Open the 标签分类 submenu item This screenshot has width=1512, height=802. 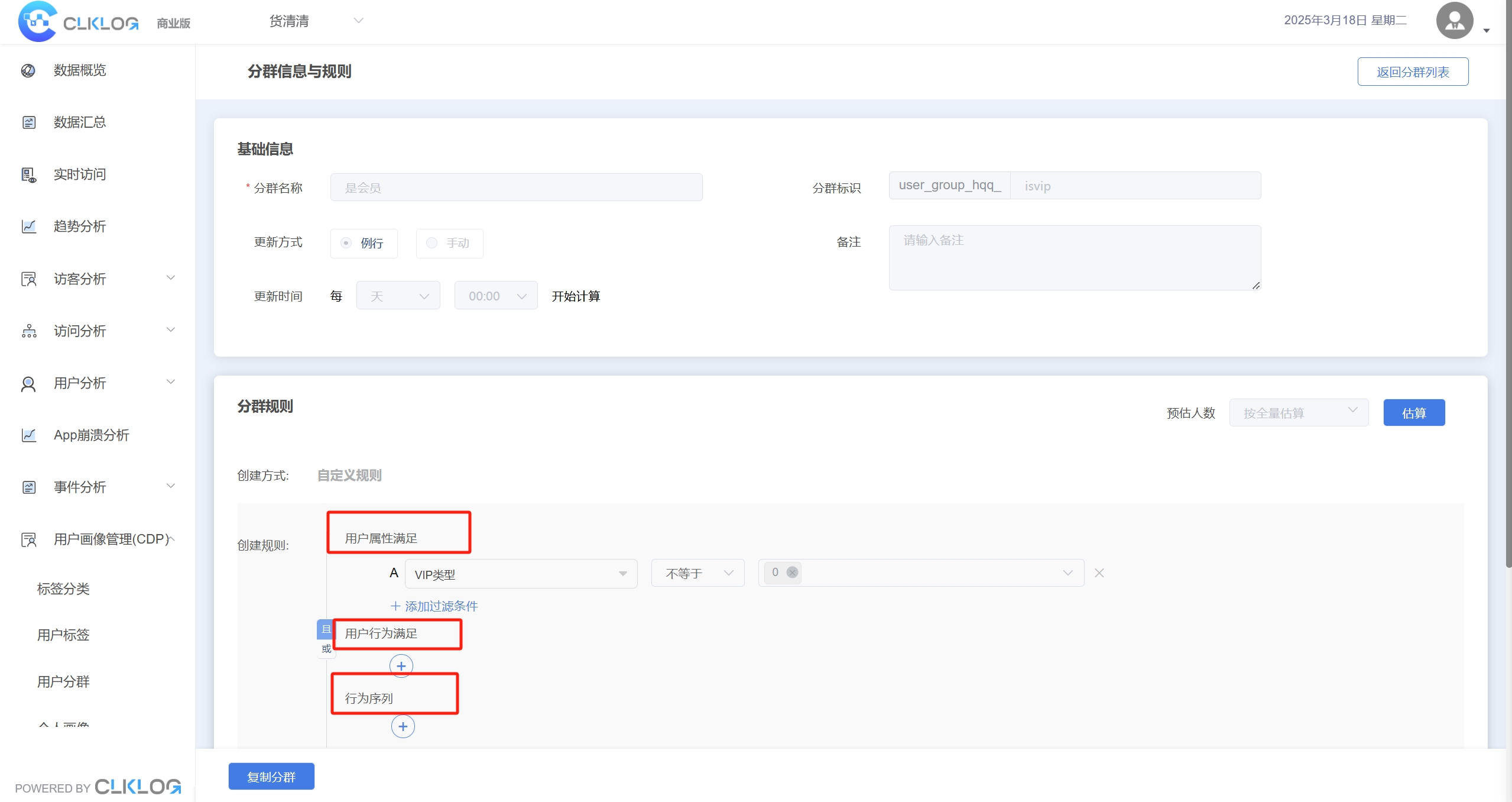coord(63,588)
